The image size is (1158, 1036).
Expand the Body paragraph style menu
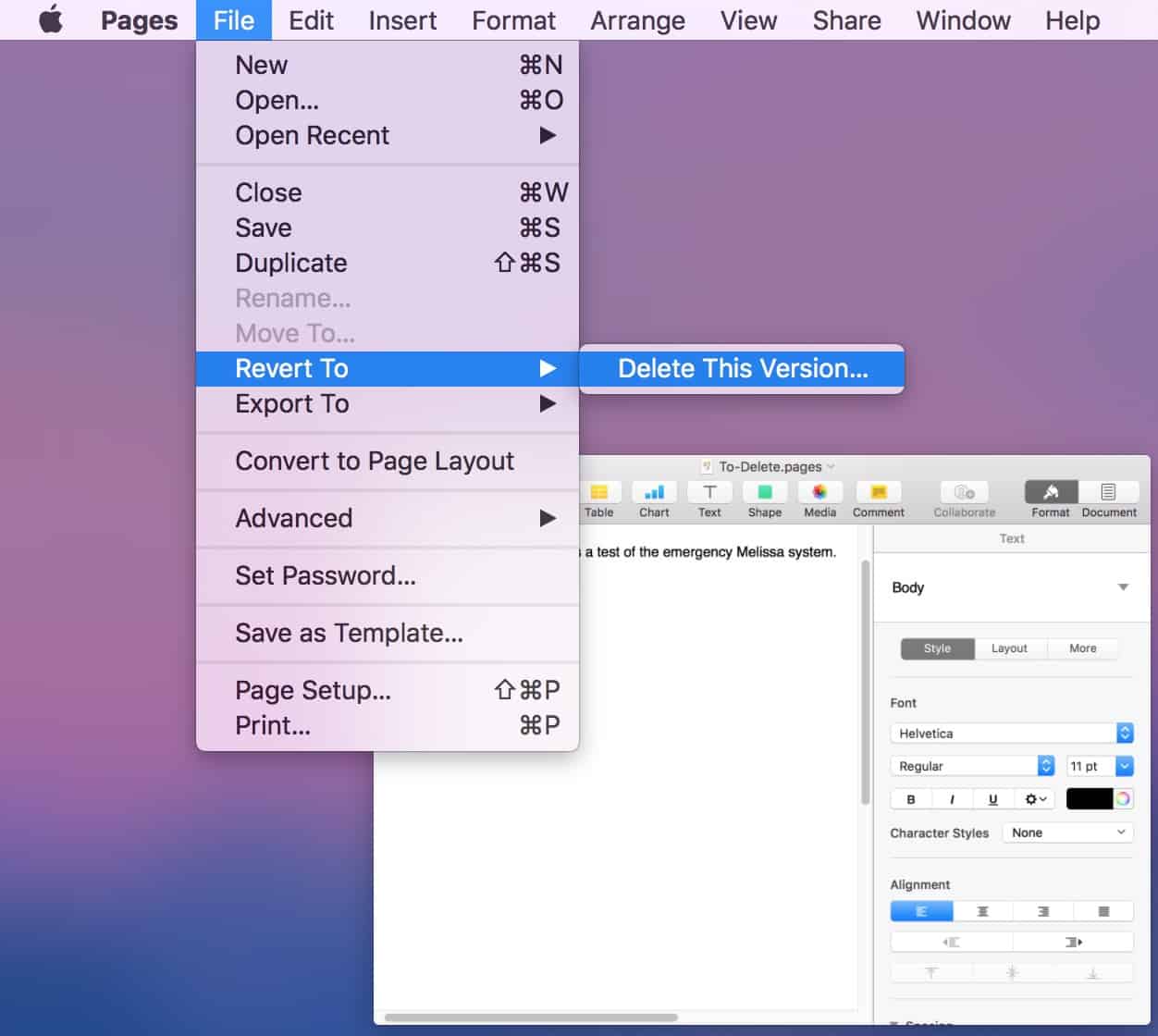[1123, 587]
